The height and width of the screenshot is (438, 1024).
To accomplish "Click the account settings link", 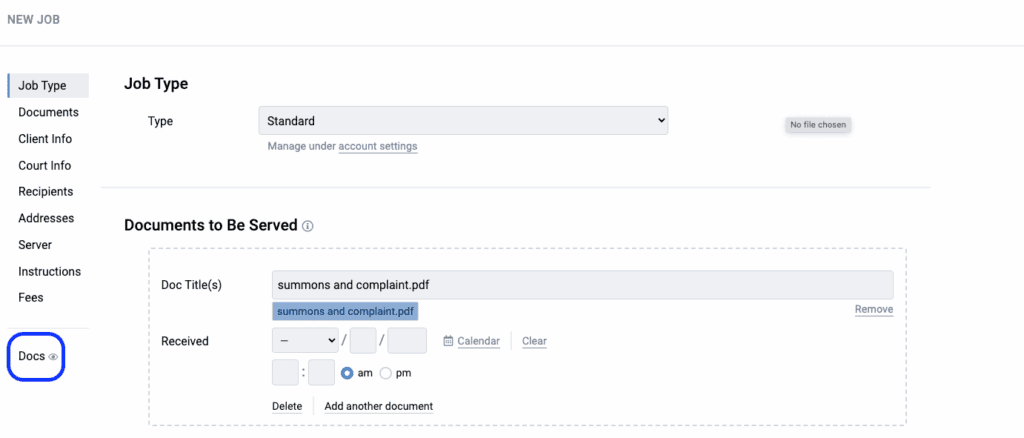I will pos(377,147).
